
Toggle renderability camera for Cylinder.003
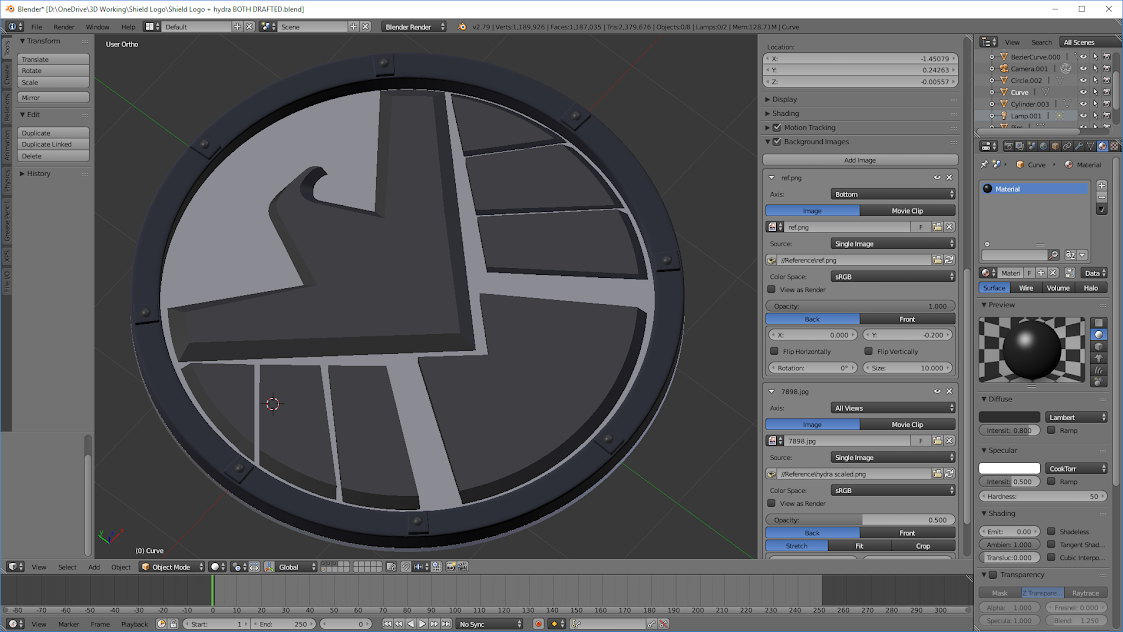coord(1107,104)
